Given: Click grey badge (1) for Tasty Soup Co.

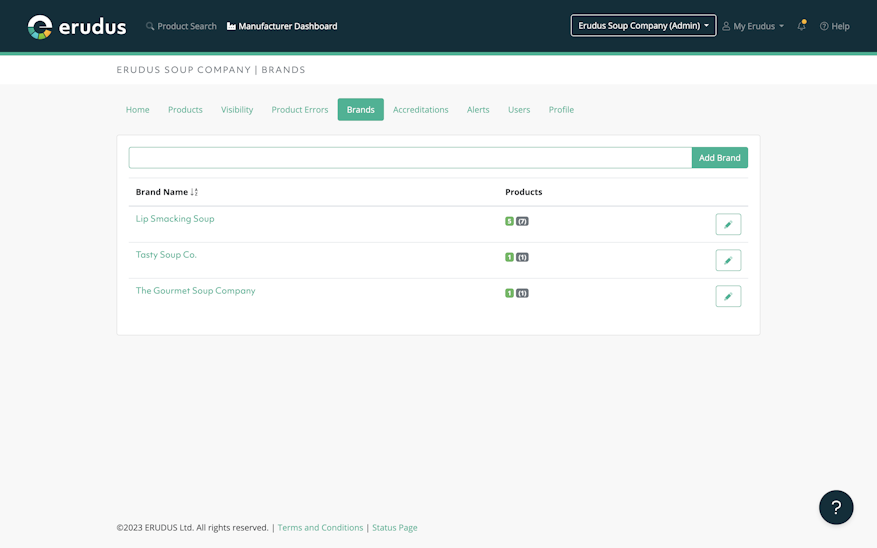Looking at the screenshot, I should point(522,257).
